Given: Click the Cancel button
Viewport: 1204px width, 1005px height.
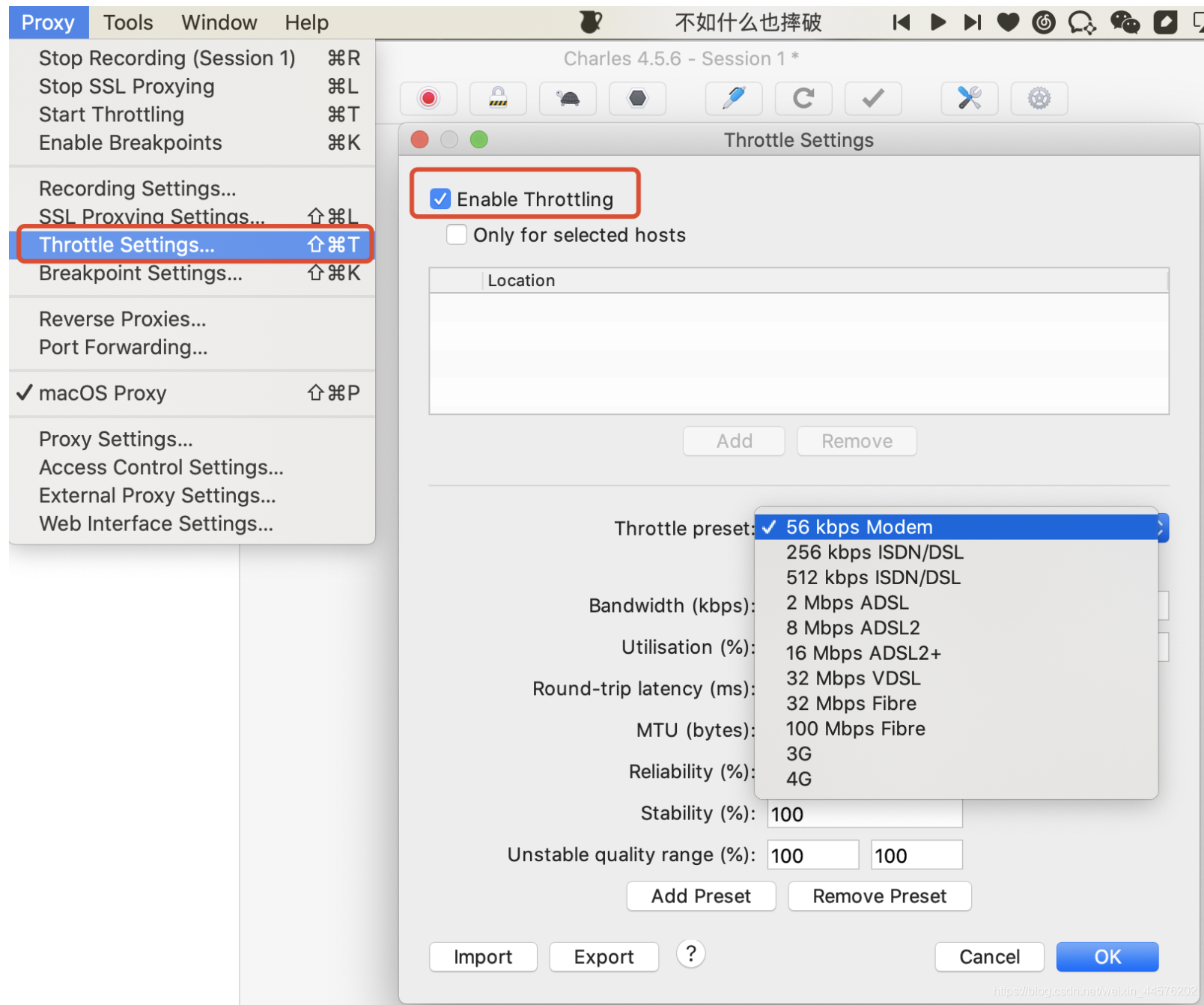Looking at the screenshot, I should (989, 957).
